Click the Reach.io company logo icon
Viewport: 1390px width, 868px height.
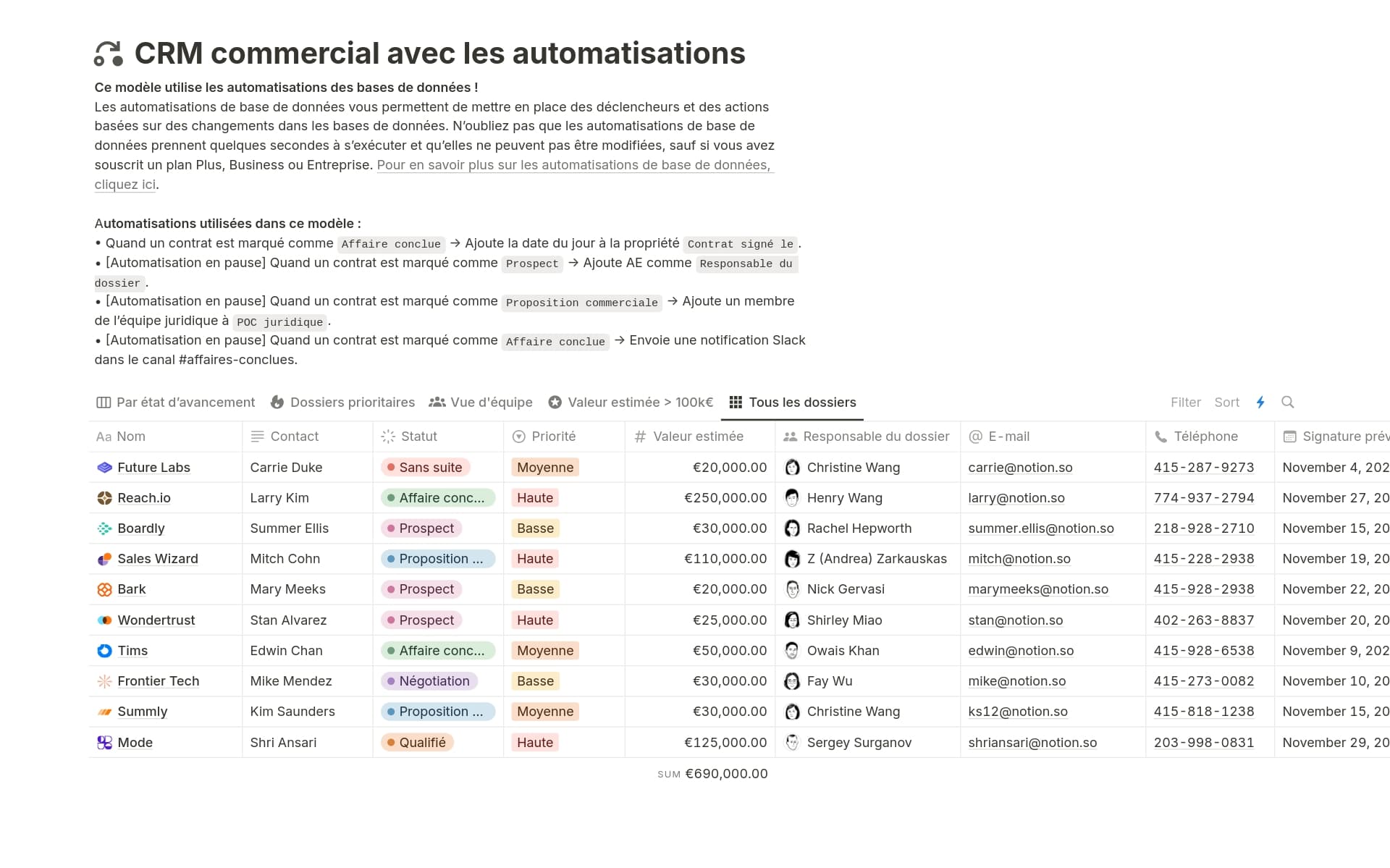coord(104,498)
